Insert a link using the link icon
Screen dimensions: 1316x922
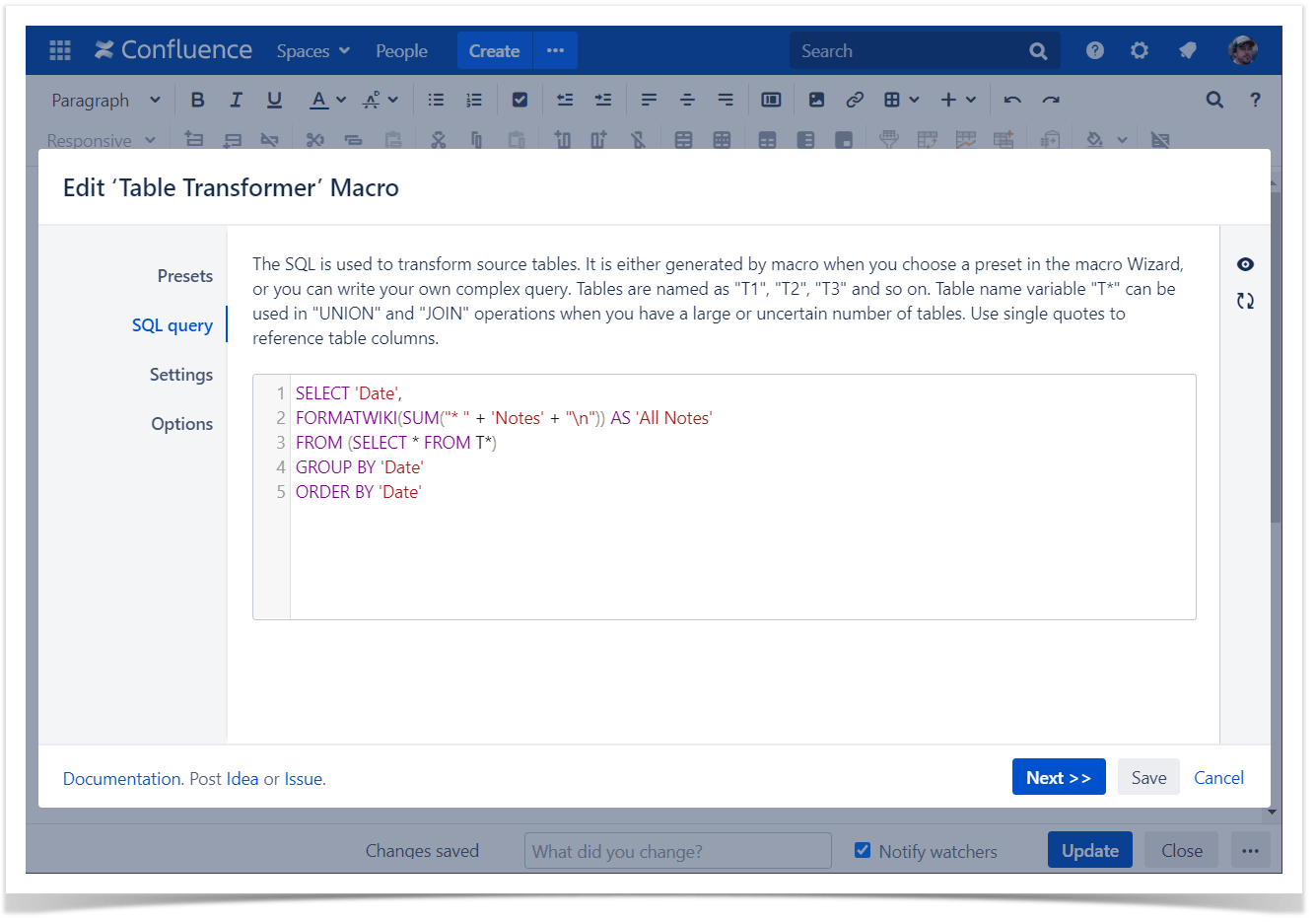point(855,100)
